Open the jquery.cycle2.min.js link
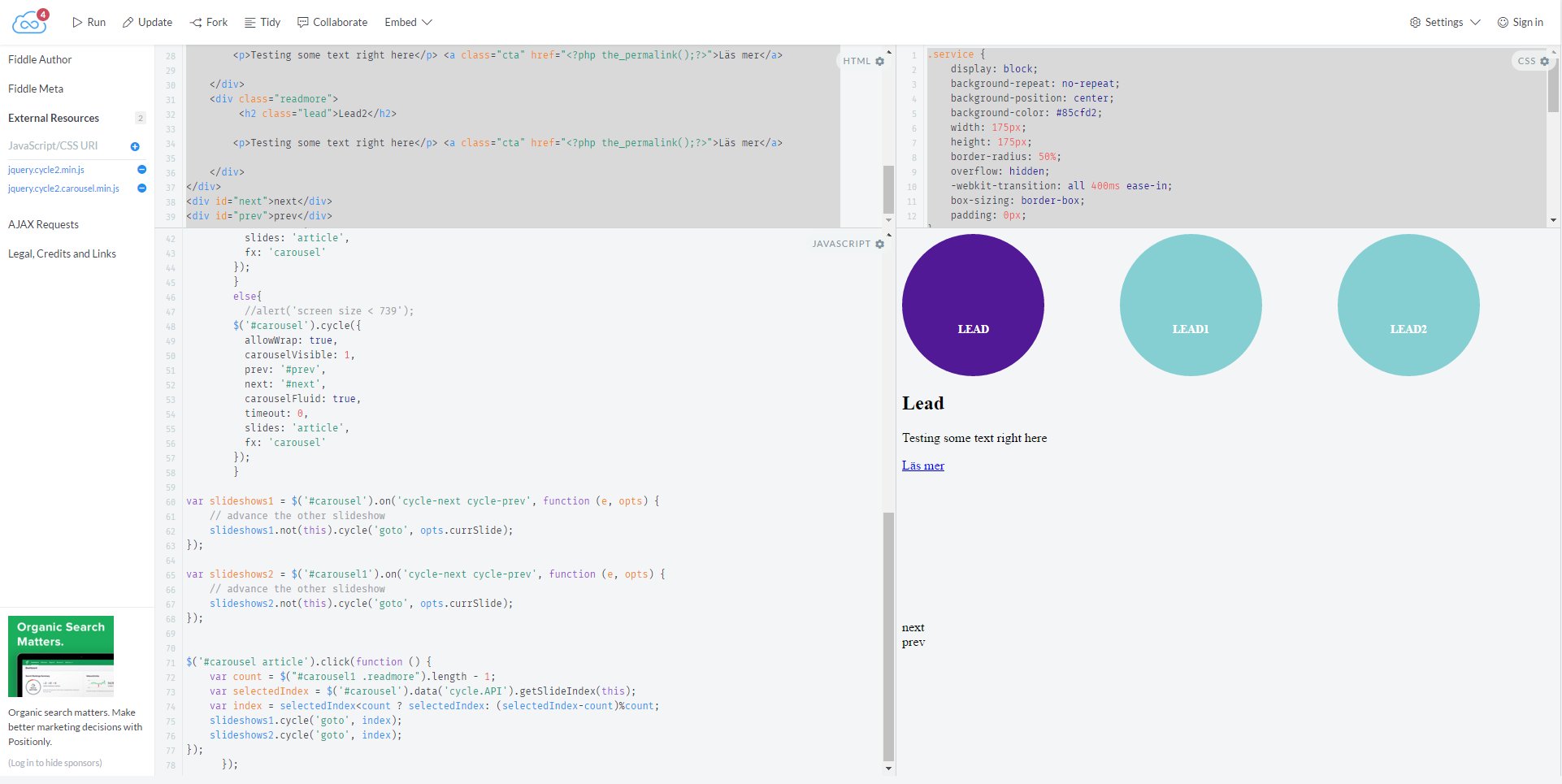The width and height of the screenshot is (1562, 784). 46,170
